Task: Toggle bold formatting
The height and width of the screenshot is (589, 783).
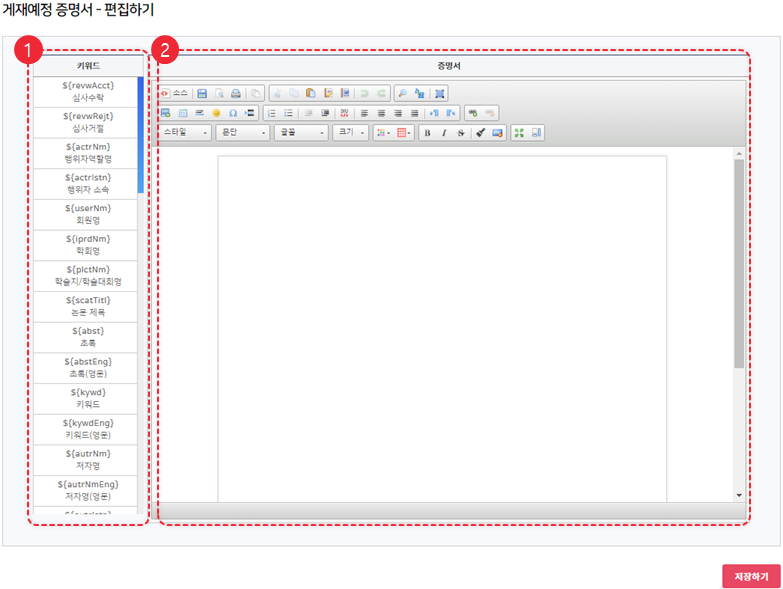Action: [x=427, y=133]
